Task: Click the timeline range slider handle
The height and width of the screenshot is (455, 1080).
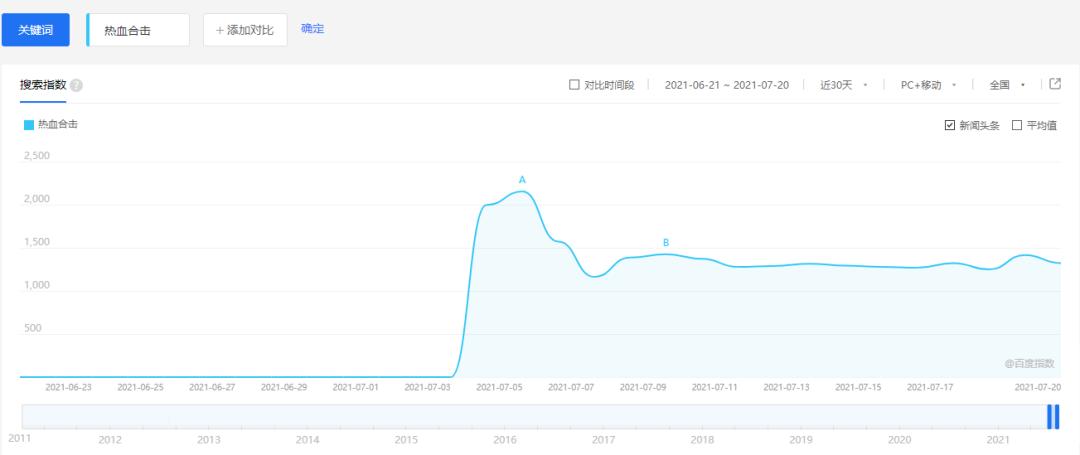Action: click(x=1053, y=417)
